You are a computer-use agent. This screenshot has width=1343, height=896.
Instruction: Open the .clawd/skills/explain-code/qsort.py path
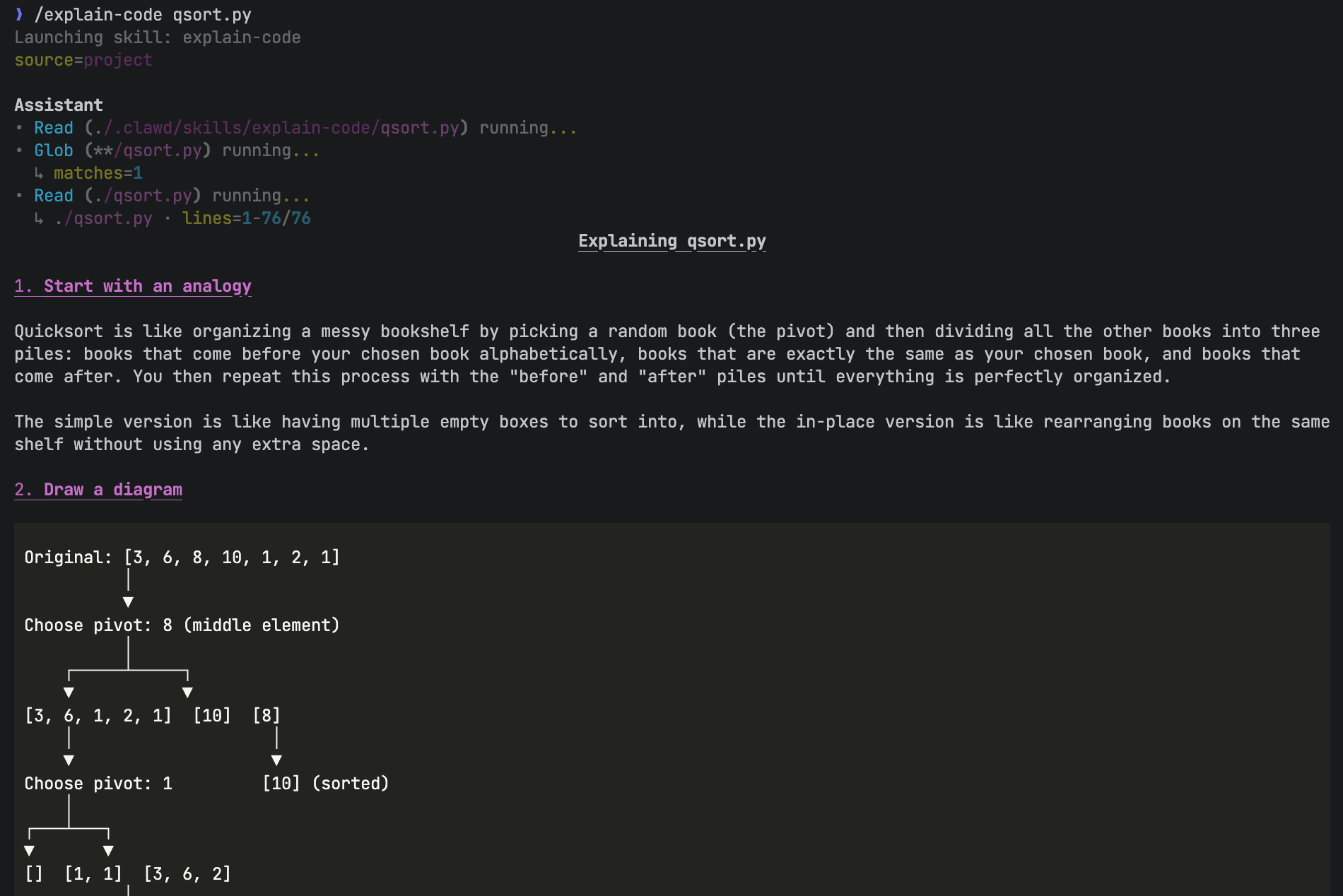[x=276, y=128]
